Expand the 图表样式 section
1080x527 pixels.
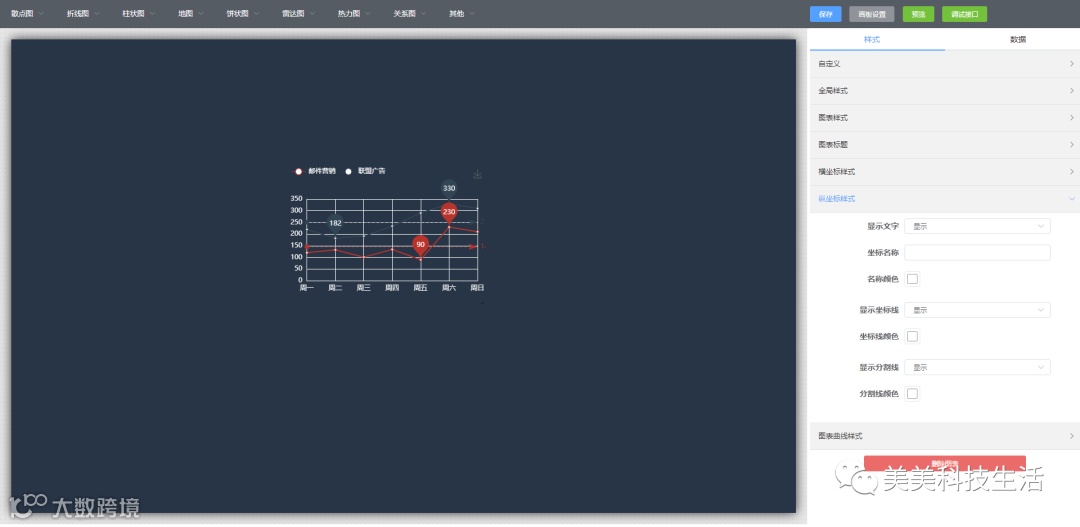[x=944, y=118]
